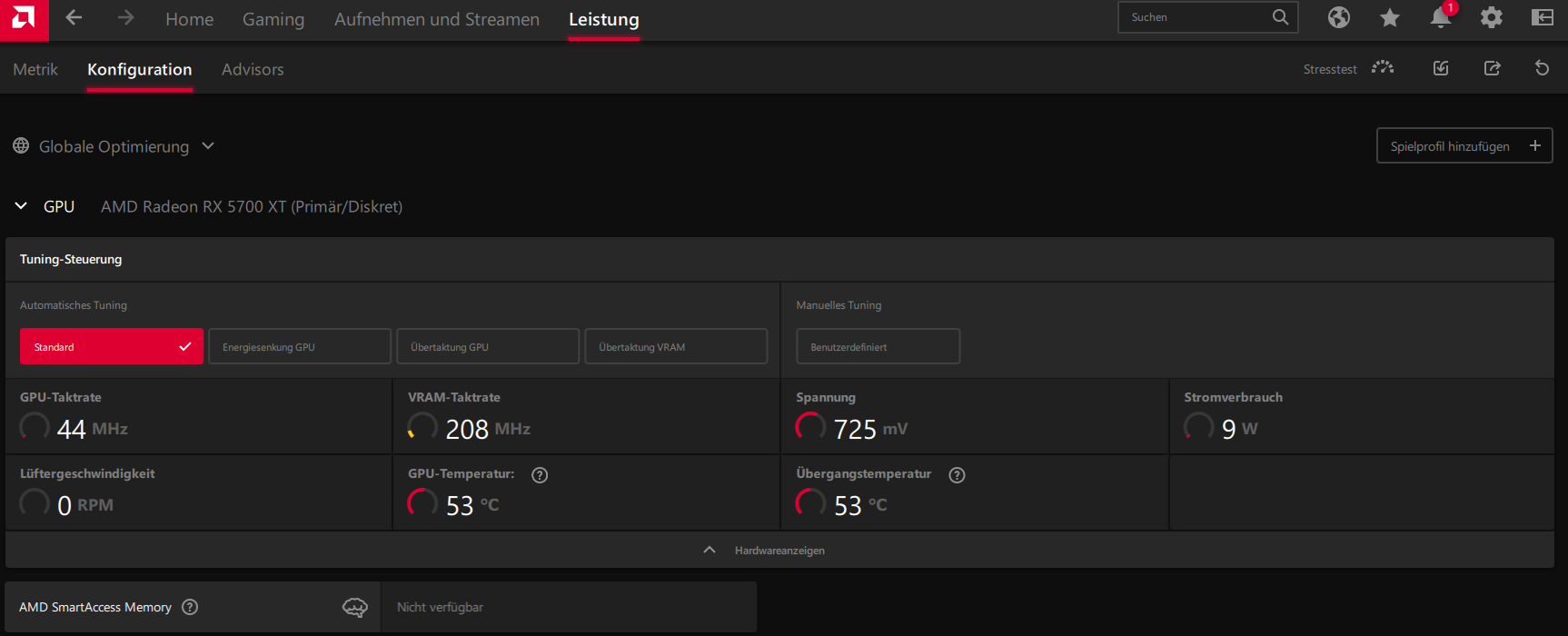Screen dimensions: 1568x636
Task: Select Energiesenkung GPU tuning
Action: [300, 346]
